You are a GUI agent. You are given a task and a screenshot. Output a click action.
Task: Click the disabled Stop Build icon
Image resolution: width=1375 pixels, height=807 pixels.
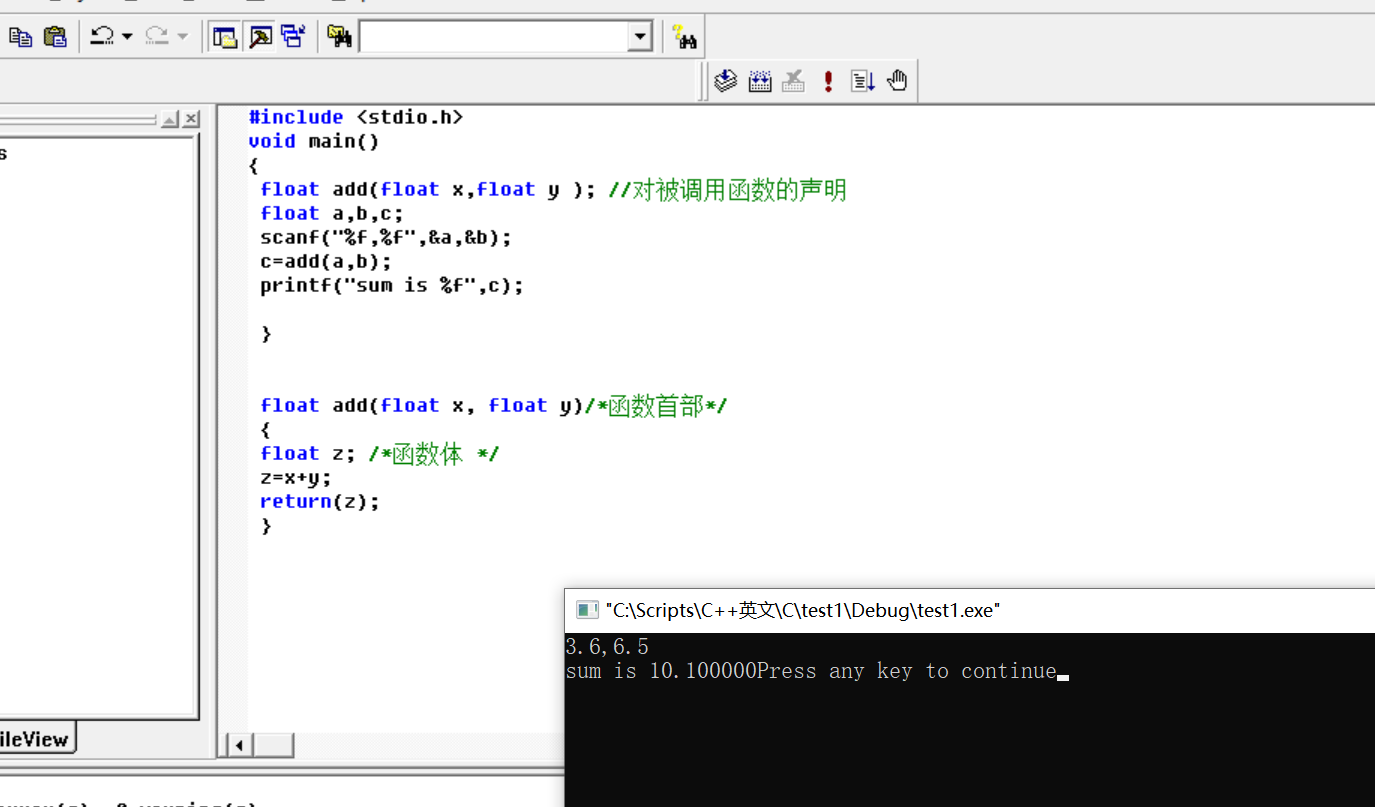(794, 81)
